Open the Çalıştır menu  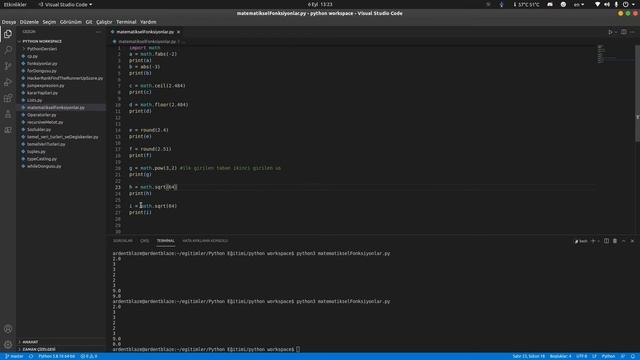point(104,22)
